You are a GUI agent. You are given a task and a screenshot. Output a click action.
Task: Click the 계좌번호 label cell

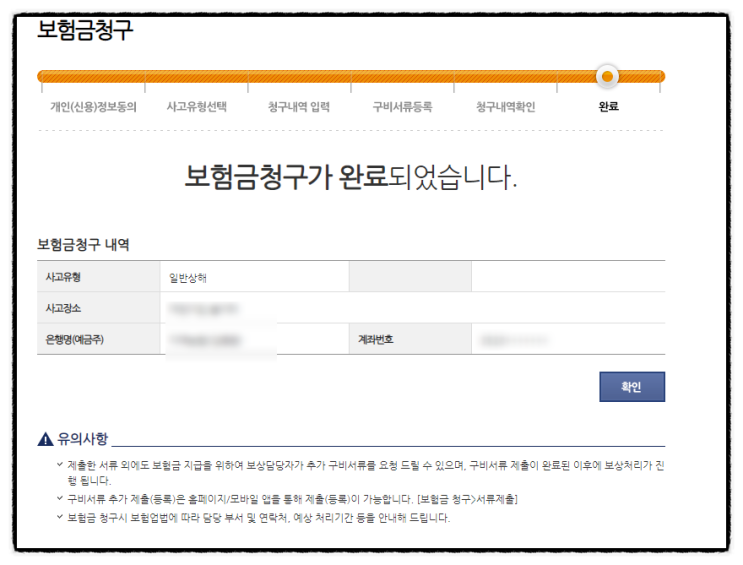410,339
